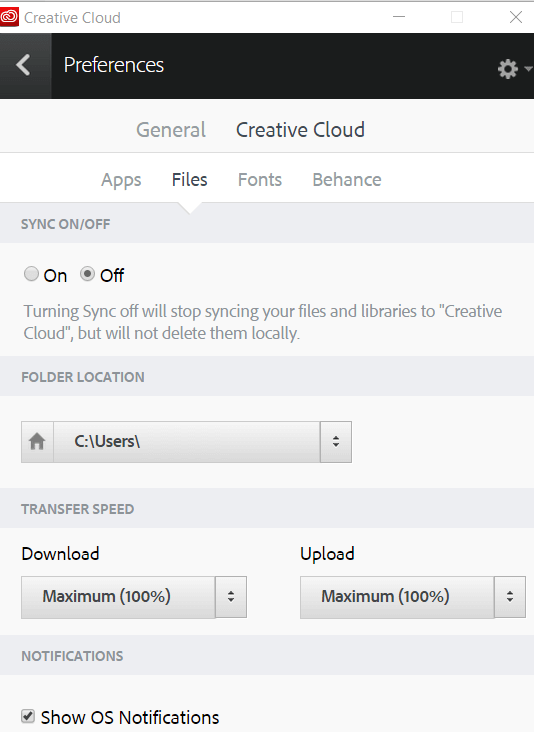Screen dimensions: 534x732
Task: Minimize the Creative Cloud window
Action: coord(399,17)
